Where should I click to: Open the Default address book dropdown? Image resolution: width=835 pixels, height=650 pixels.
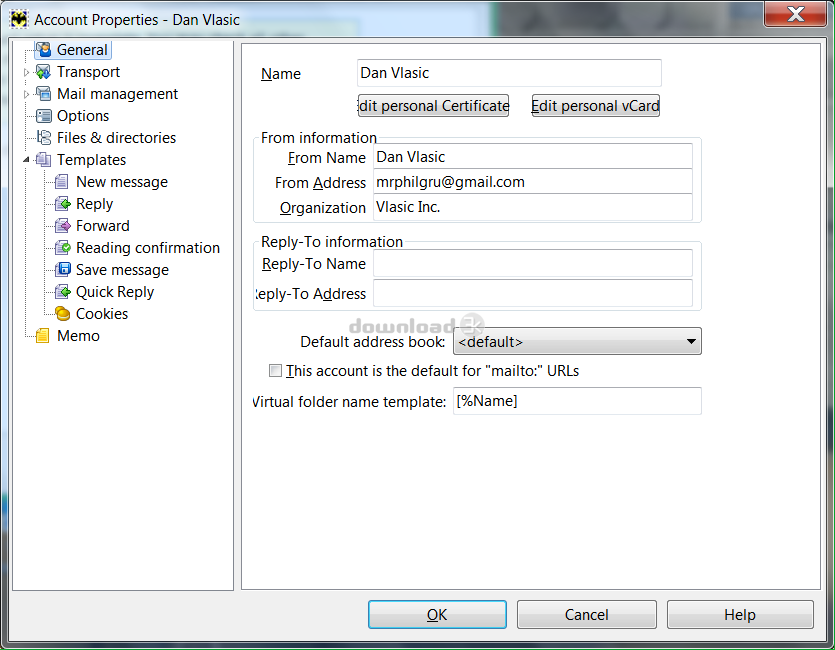point(690,342)
